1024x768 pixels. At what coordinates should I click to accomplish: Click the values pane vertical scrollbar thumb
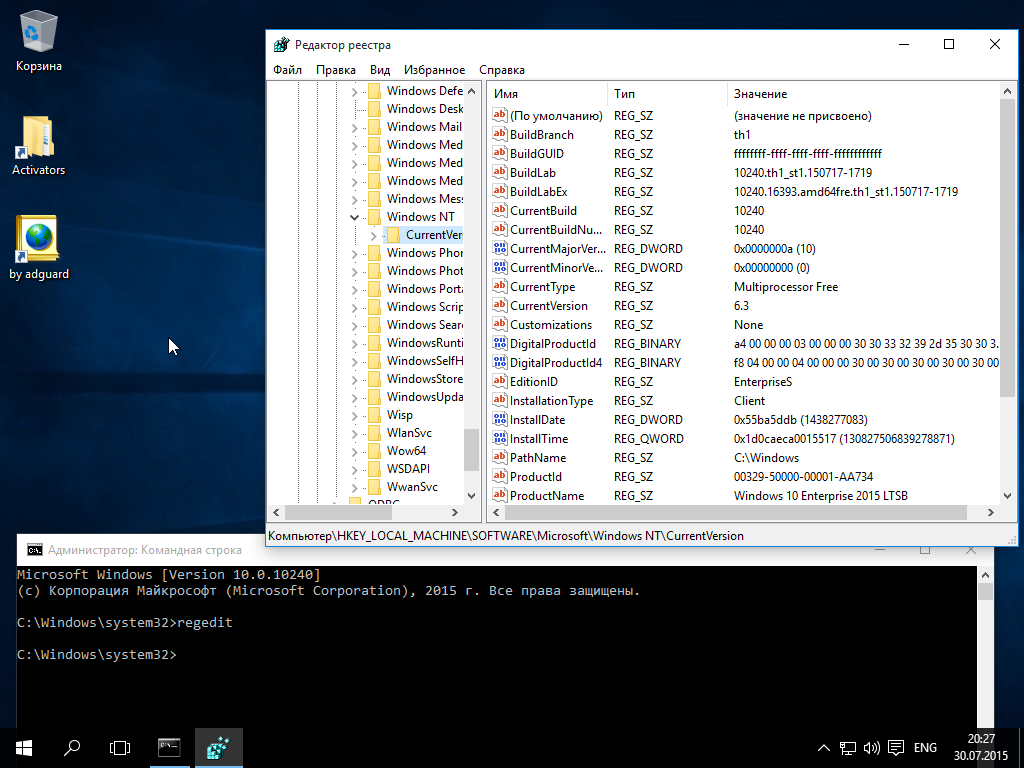tap(1007, 248)
